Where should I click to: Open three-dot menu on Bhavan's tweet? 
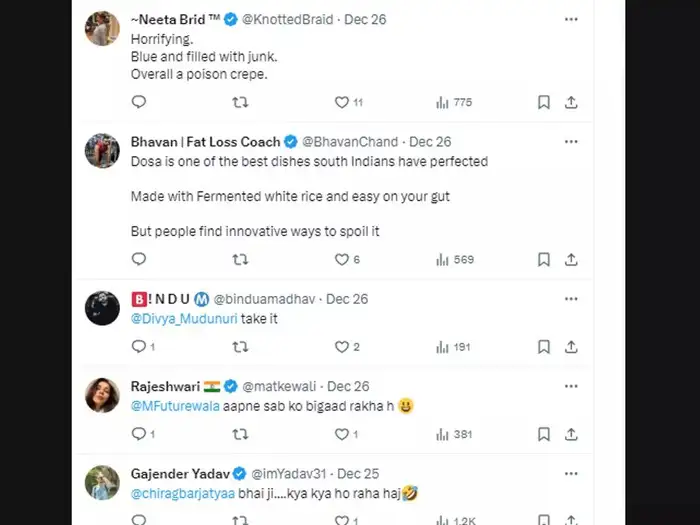pyautogui.click(x=571, y=142)
